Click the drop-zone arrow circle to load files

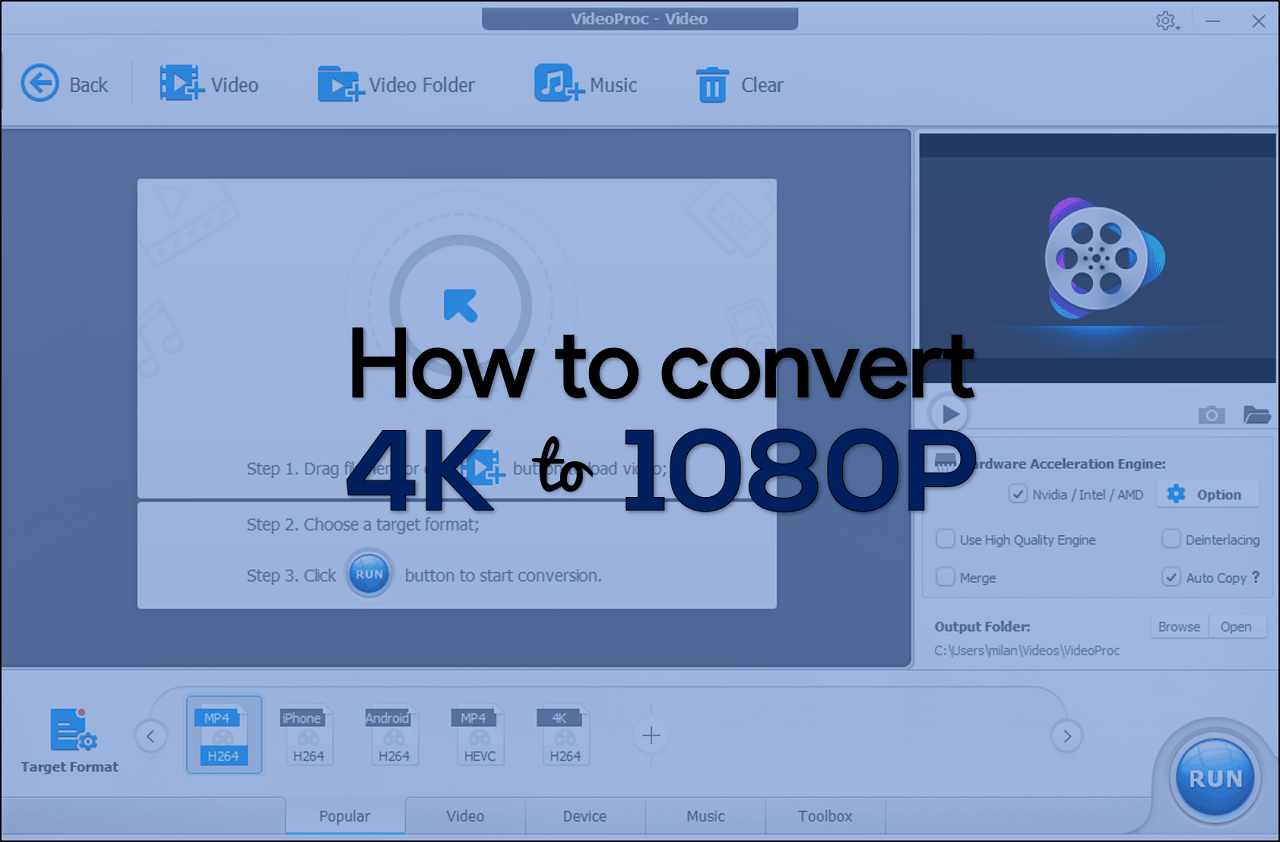460,304
